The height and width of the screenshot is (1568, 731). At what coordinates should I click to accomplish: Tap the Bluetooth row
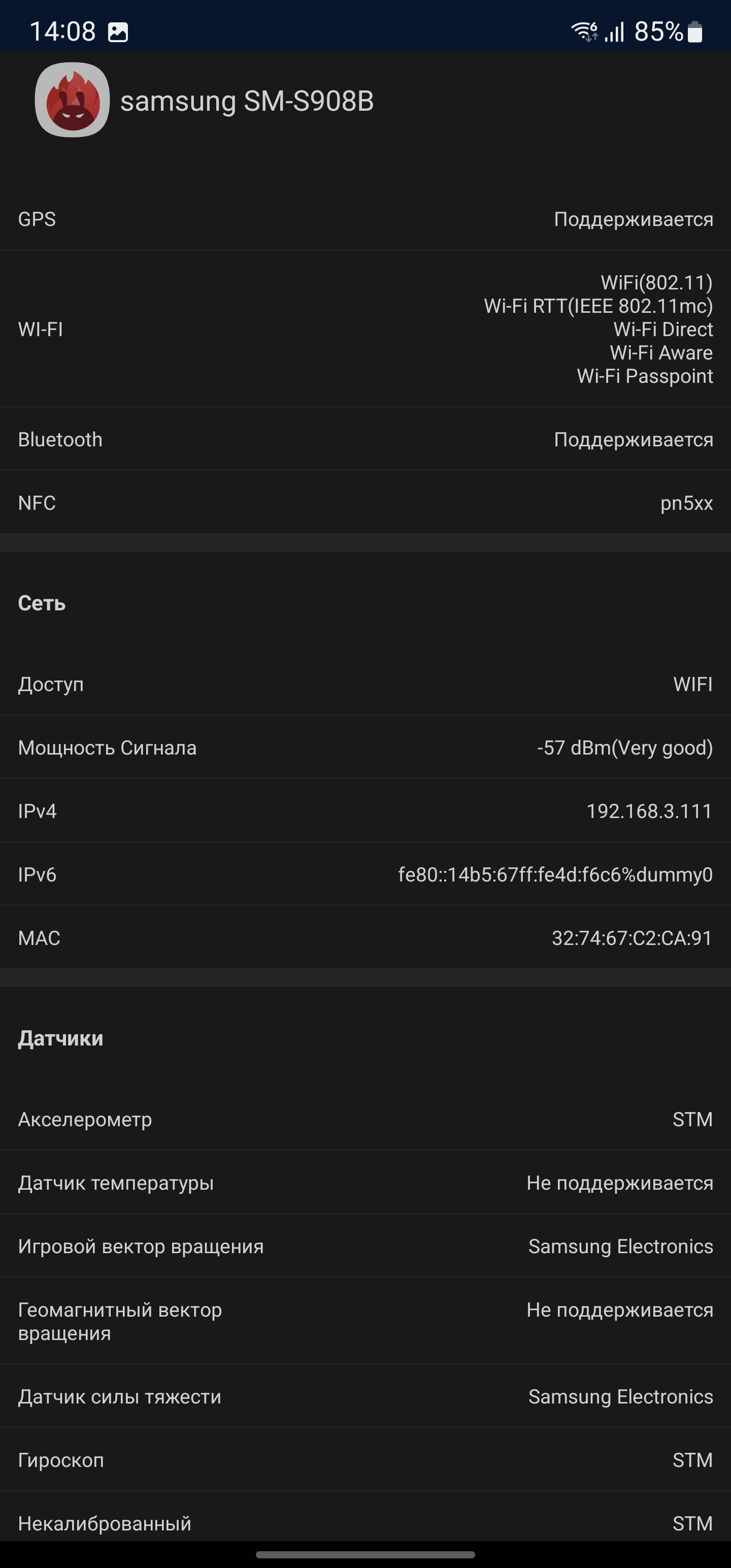(365, 440)
